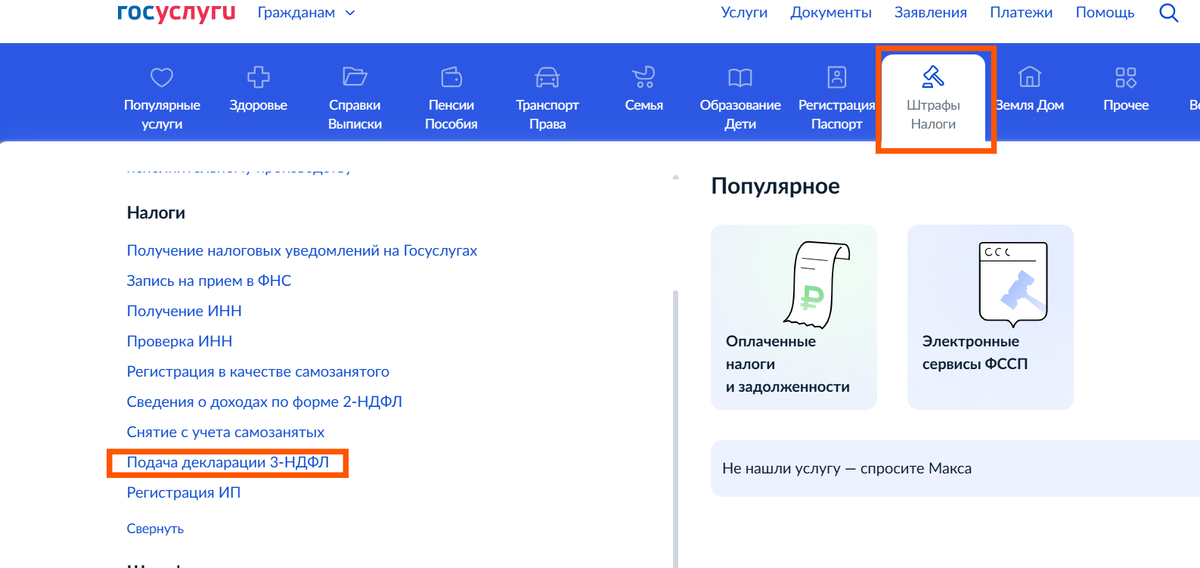Image resolution: width=1200 pixels, height=568 pixels.
Task: Switch to Регистрация Паспорт category label
Action: click(837, 115)
